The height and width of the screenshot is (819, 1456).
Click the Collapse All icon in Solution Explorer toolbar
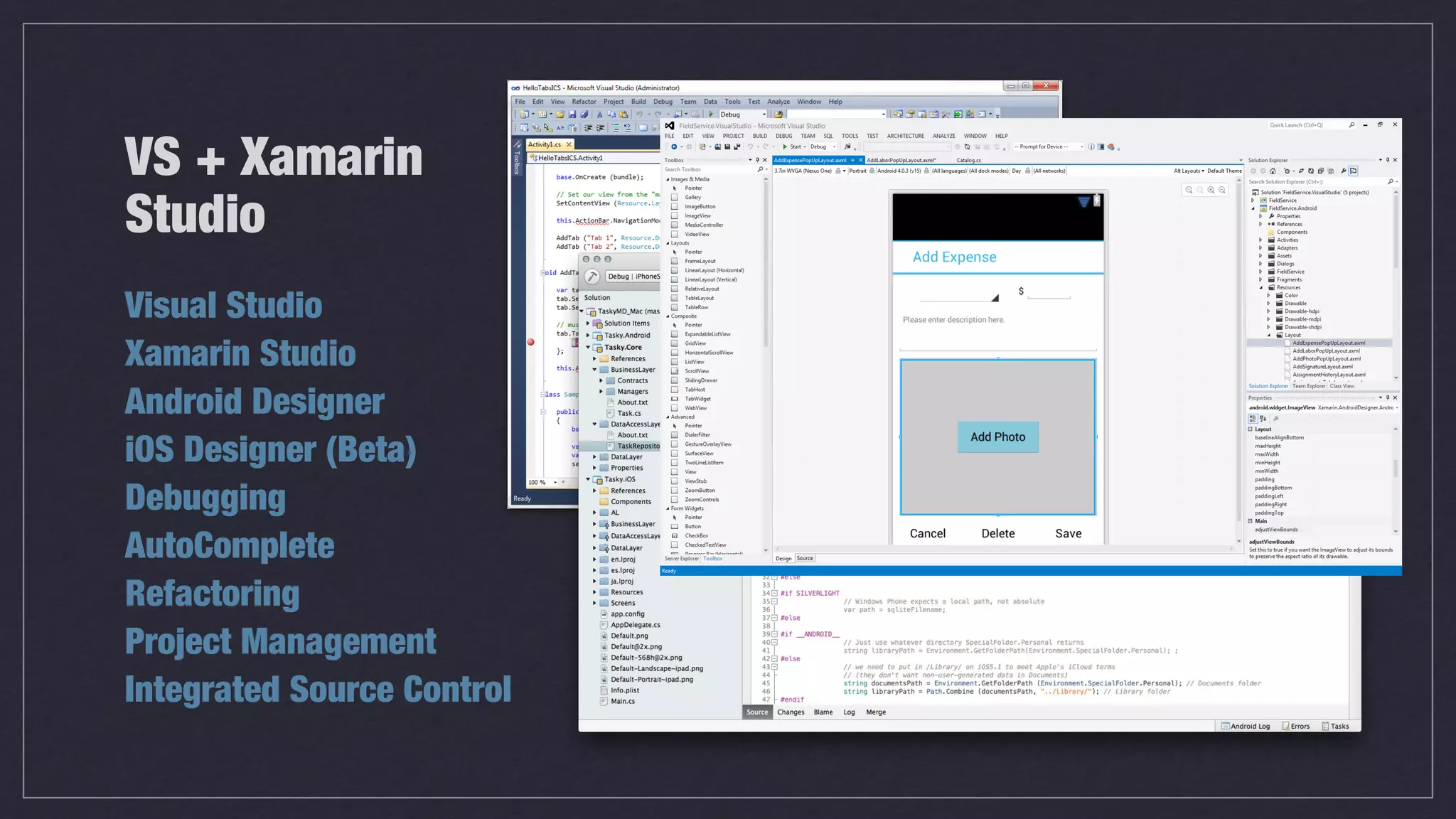click(1321, 171)
